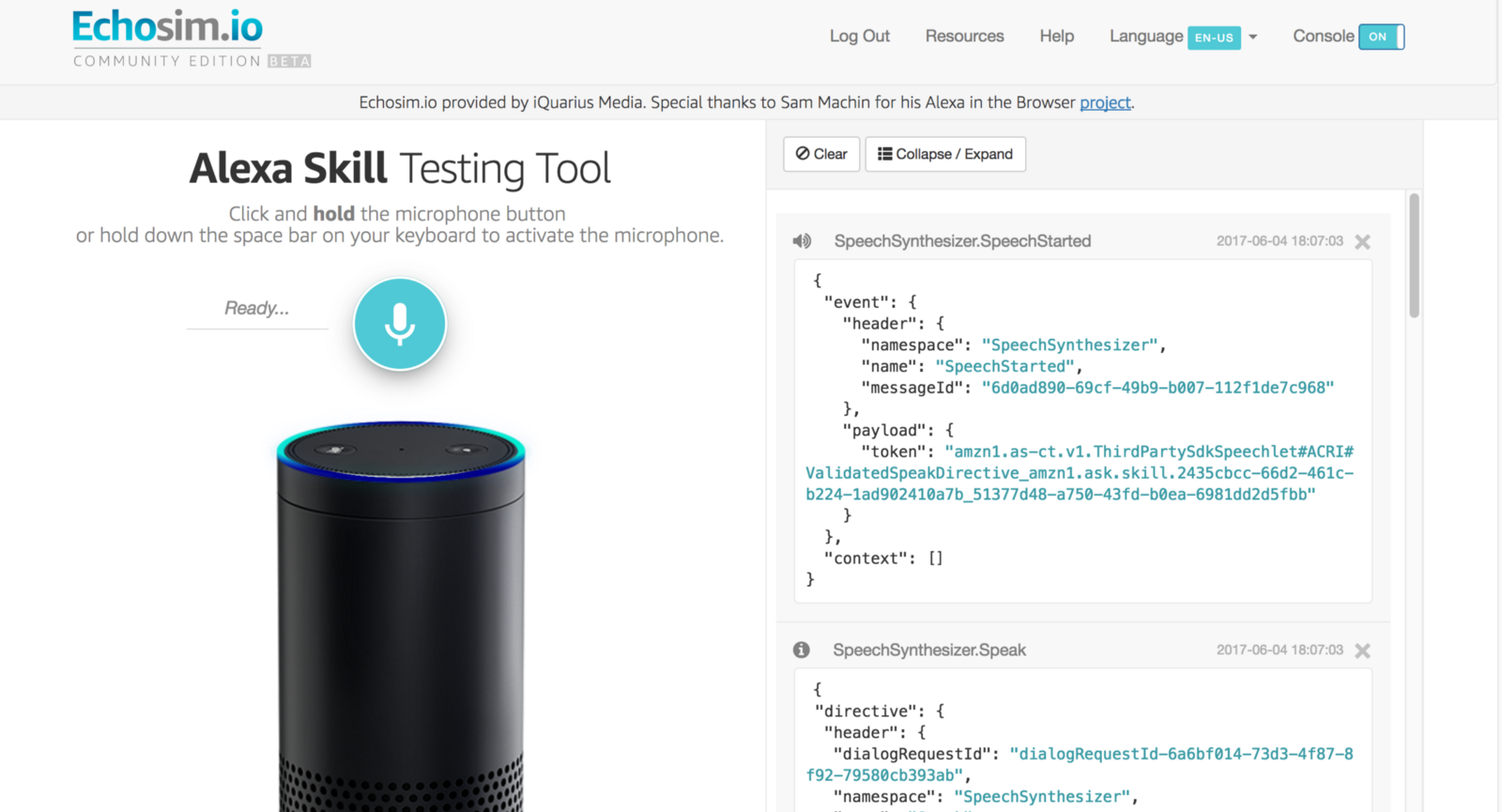This screenshot has width=1502, height=812.
Task: Click the info icon beside SpeechSynthesizer.Speak
Action: (x=801, y=650)
